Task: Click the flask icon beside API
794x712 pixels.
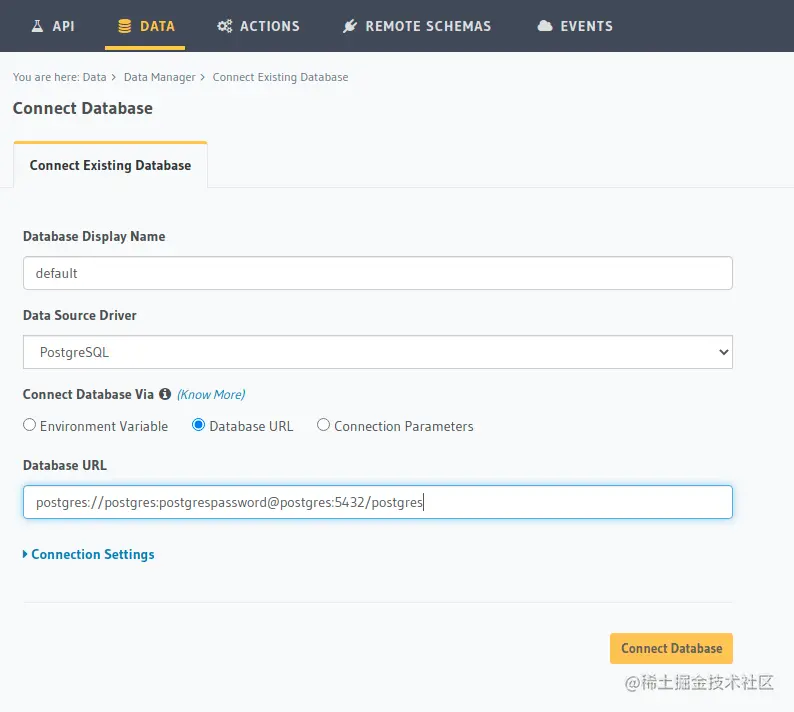Action: pos(37,26)
